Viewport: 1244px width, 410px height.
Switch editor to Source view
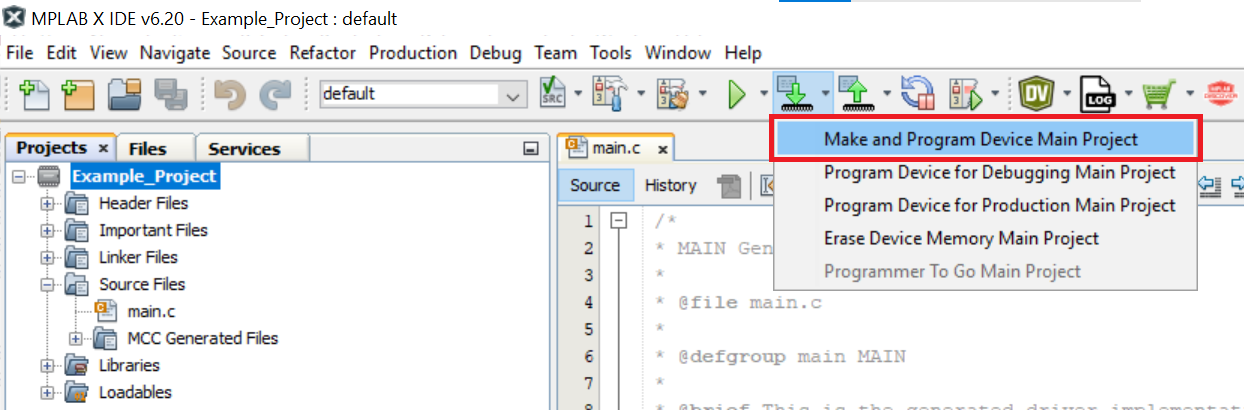[x=595, y=185]
